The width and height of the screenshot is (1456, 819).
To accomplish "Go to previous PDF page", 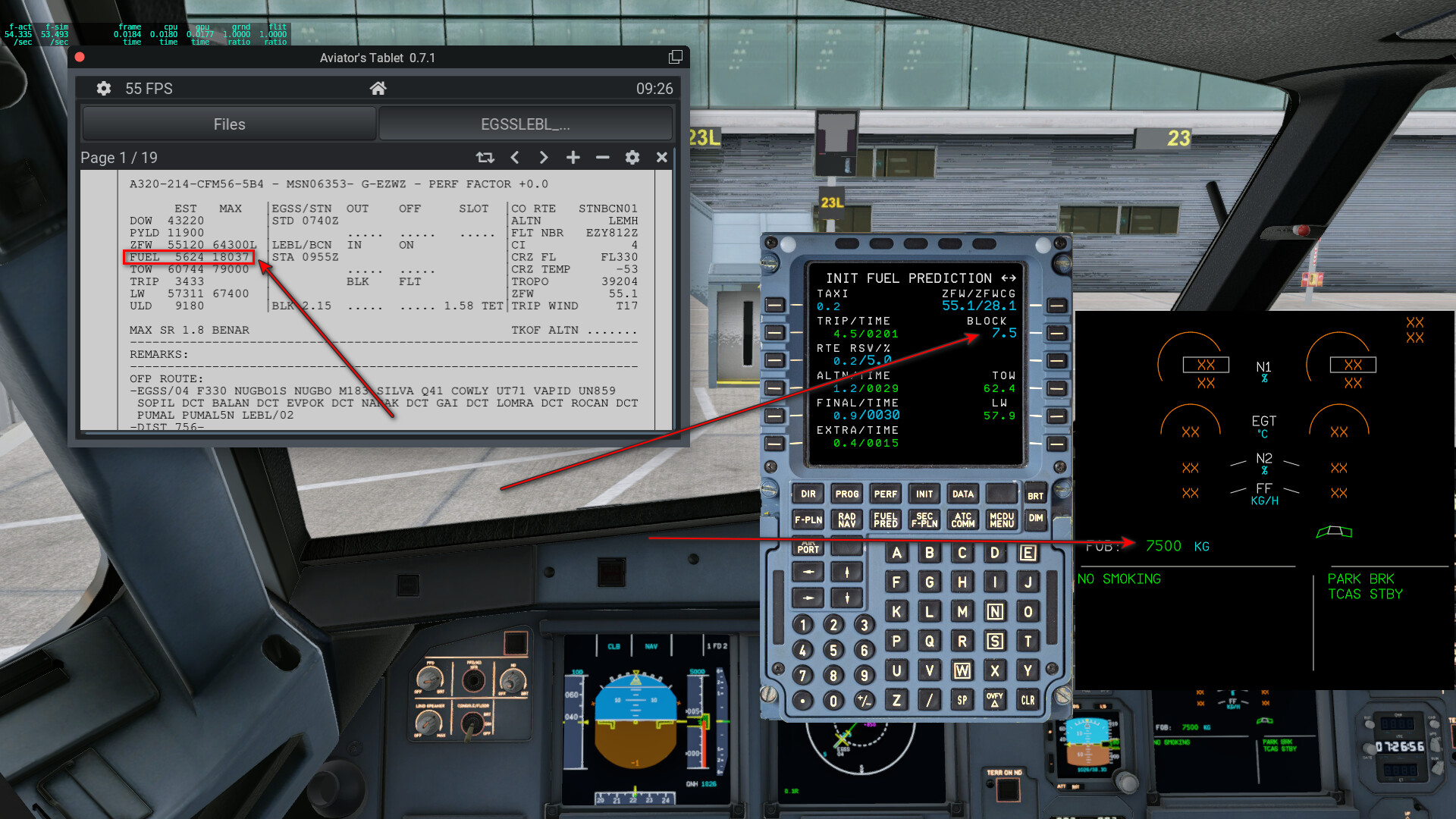I will pos(515,158).
